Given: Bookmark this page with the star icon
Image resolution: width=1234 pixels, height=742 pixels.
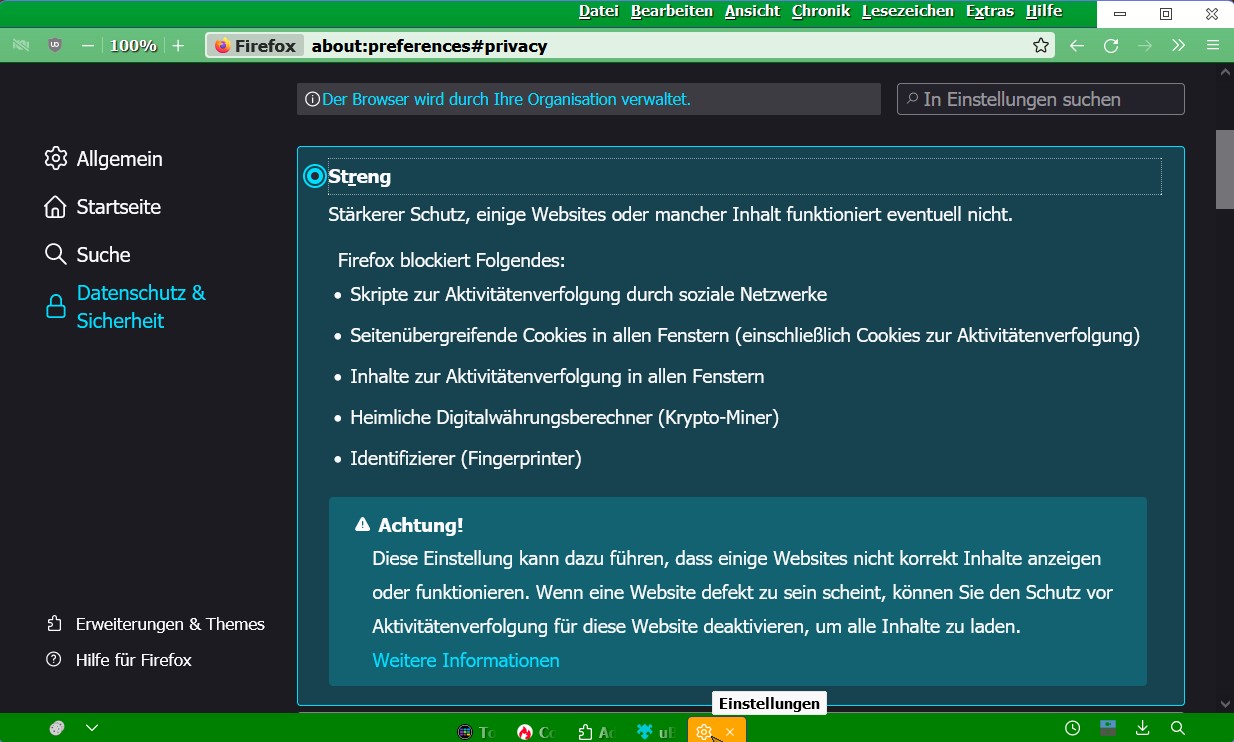Looking at the screenshot, I should pos(1041,45).
